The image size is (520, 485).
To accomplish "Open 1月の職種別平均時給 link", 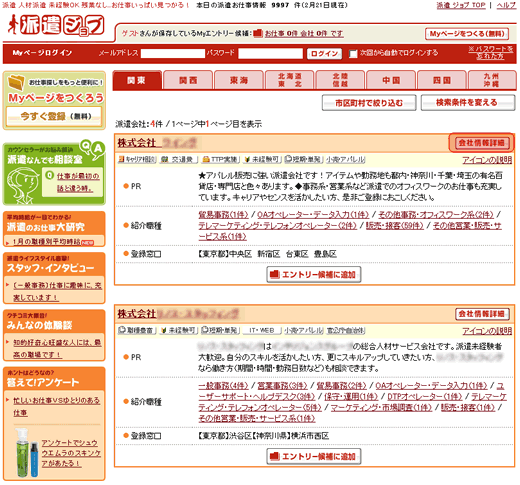I will point(46,242).
